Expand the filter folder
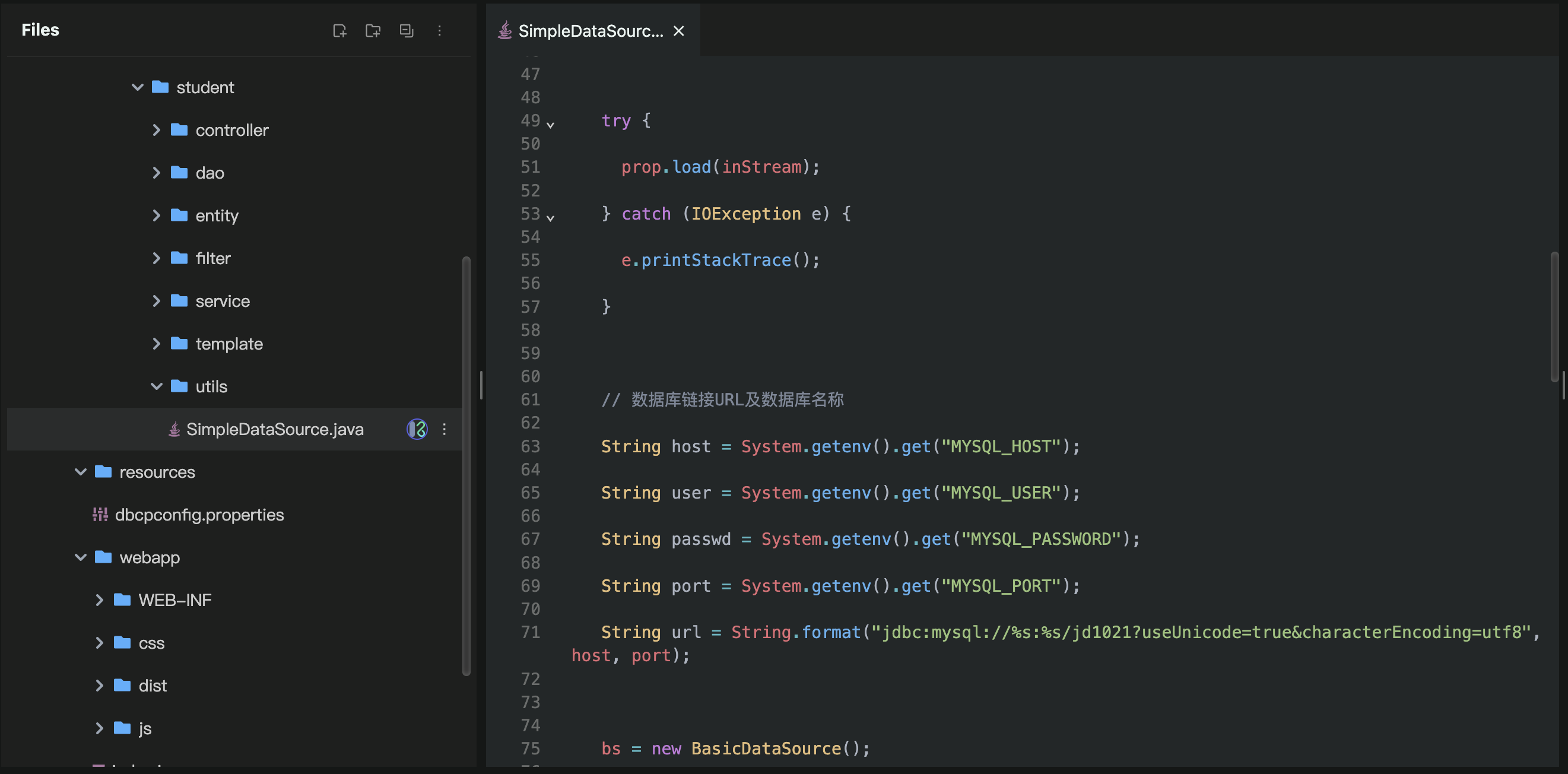This screenshot has height=774, width=1568. click(157, 258)
